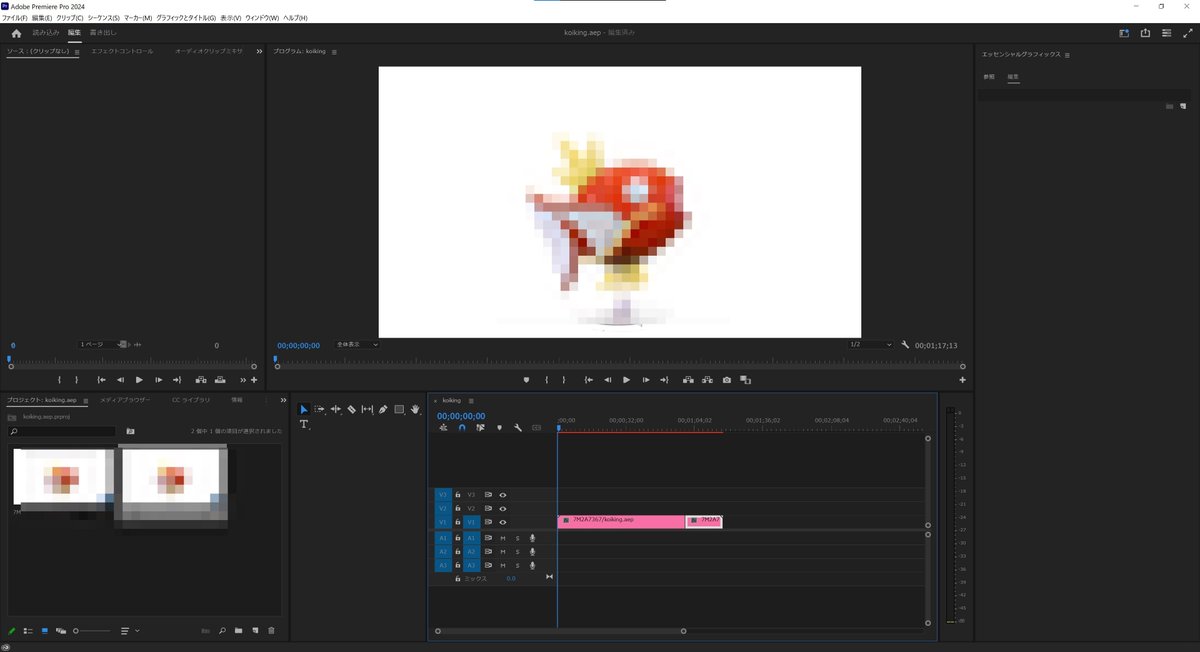The image size is (1200, 652).
Task: Open Project panel sort icons dropdown
Action: [x=129, y=631]
